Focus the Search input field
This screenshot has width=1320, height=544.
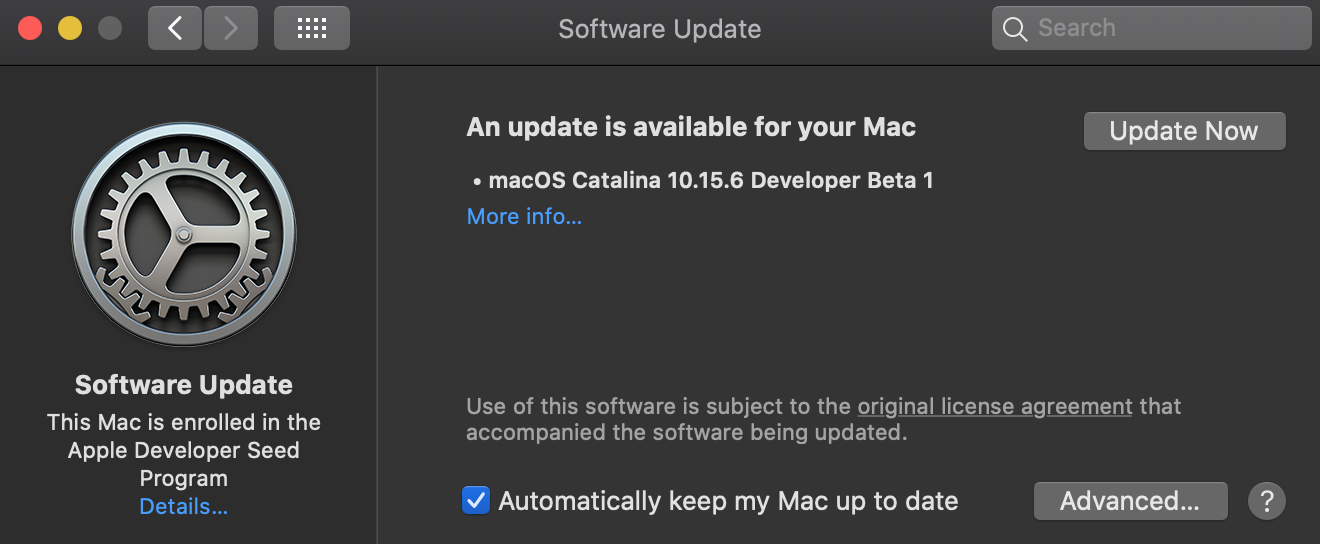(1165, 28)
